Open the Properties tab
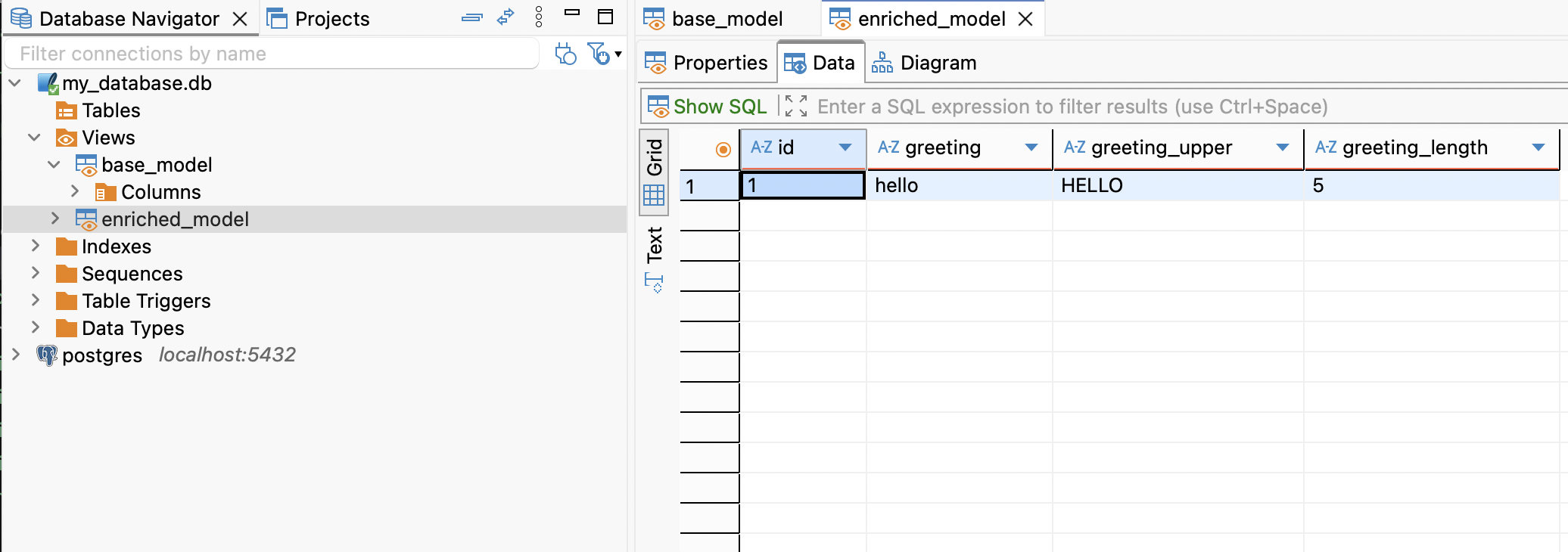Image resolution: width=1568 pixels, height=552 pixels. point(706,63)
